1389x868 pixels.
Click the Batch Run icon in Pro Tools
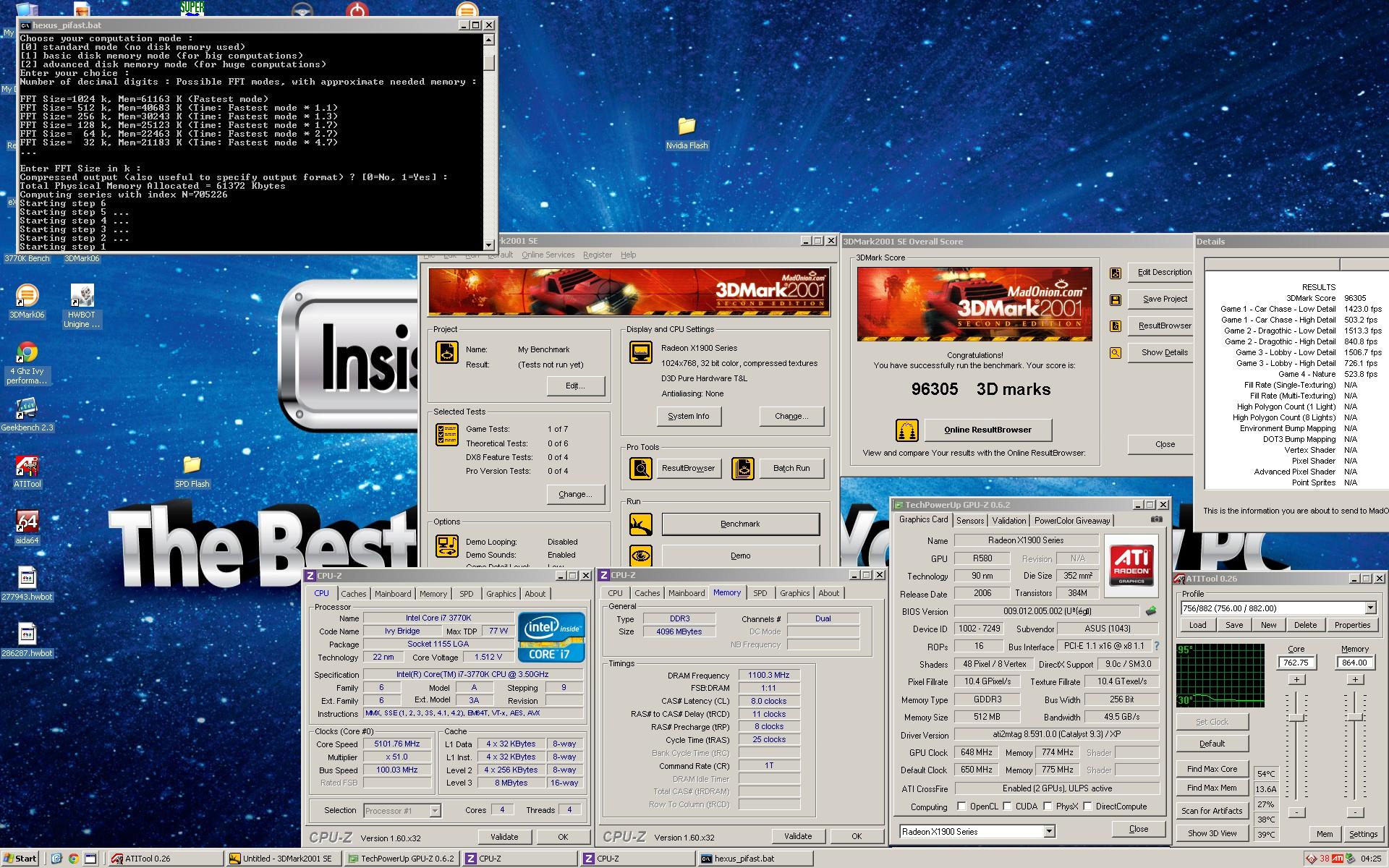coord(743,469)
